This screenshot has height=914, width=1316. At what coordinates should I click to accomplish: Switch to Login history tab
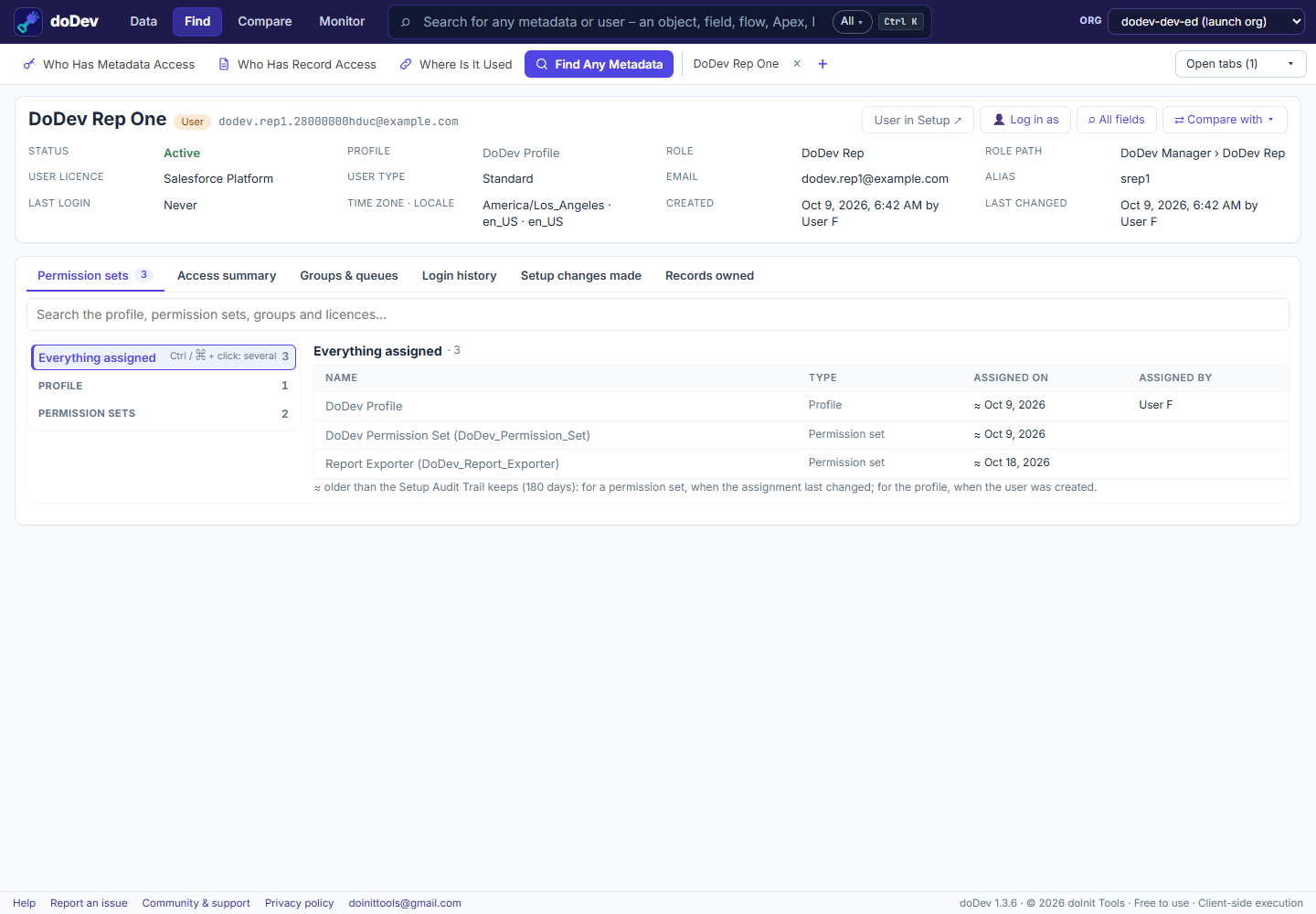460,276
